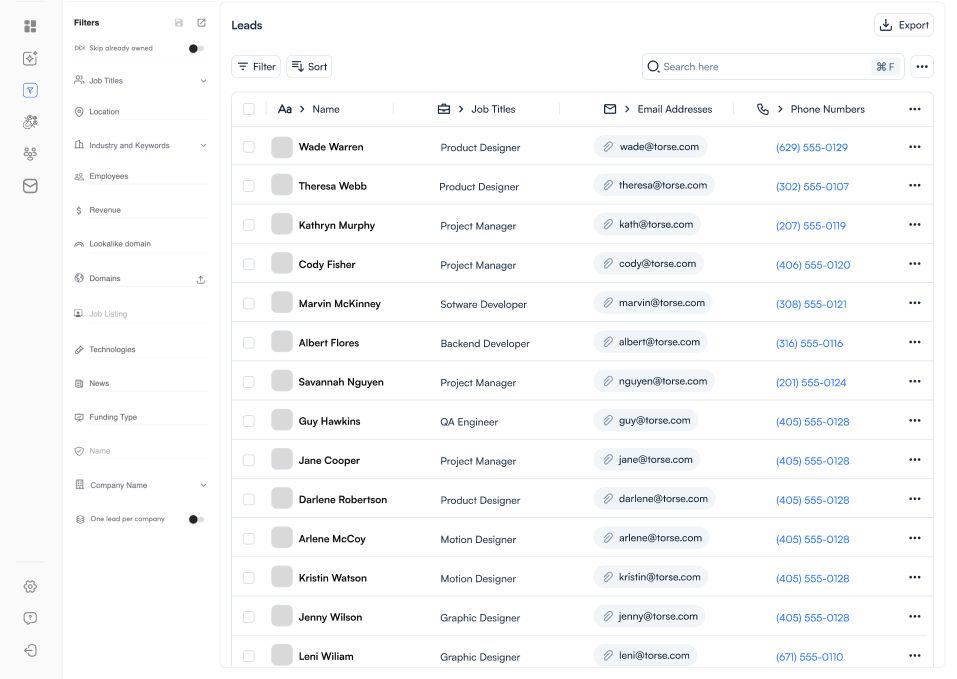Click the Export button
The image size is (957, 679).
coord(903,24)
